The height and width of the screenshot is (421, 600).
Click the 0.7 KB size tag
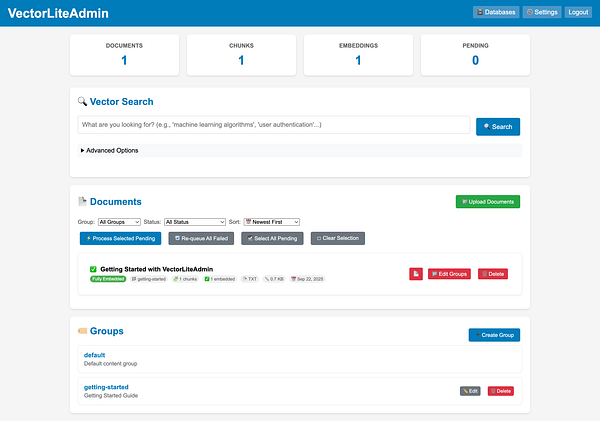(x=274, y=279)
